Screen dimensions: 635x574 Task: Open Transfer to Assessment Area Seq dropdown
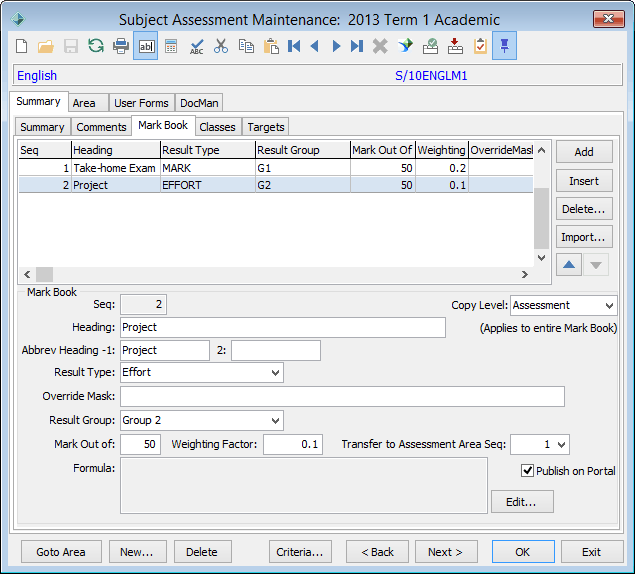[561, 445]
